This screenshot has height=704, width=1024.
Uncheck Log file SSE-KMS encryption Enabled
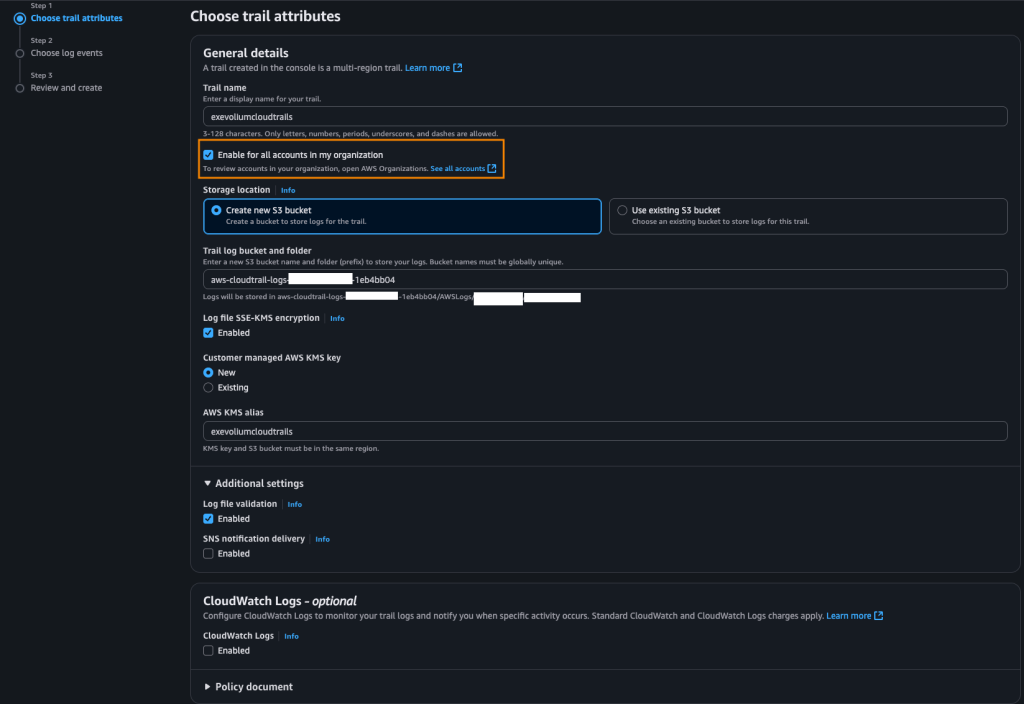pyautogui.click(x=208, y=333)
